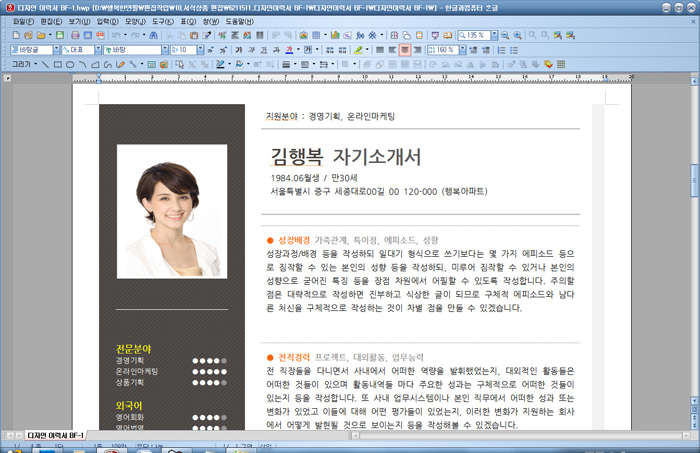Screen dimensions: 700x453
Task: Expand the font color arrow dropdown
Action: (x=298, y=50)
